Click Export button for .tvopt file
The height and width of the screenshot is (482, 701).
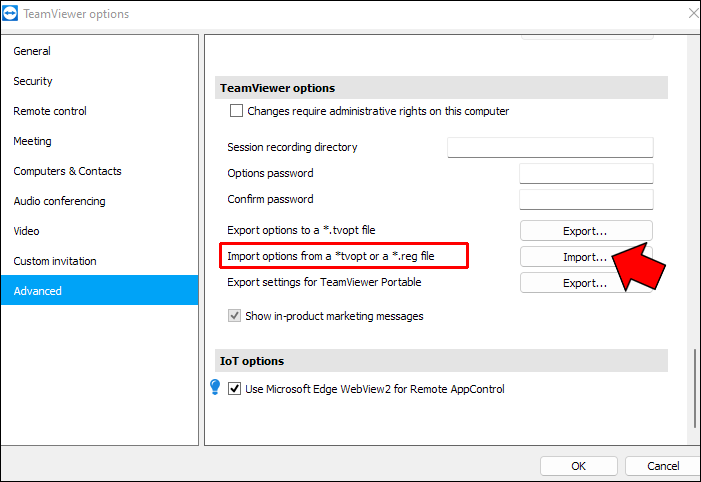pos(585,231)
